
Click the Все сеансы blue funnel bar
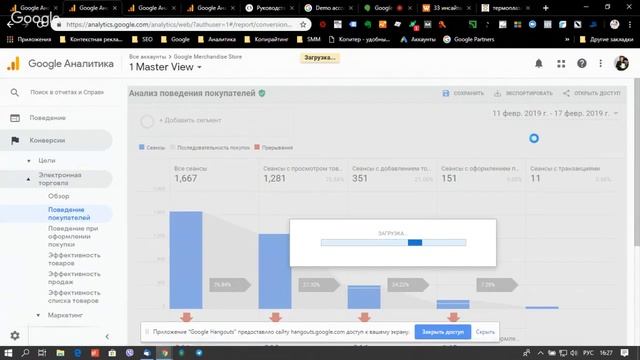(x=186, y=260)
